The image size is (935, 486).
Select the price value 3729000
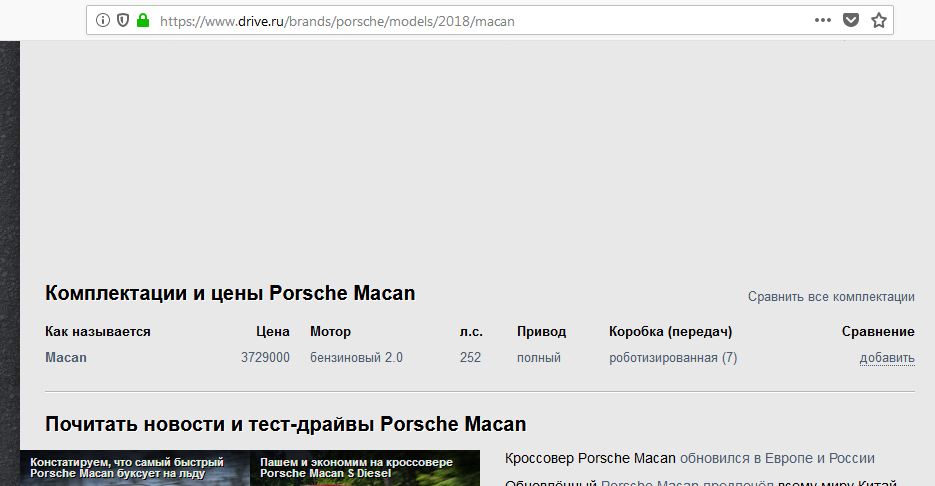(x=265, y=358)
